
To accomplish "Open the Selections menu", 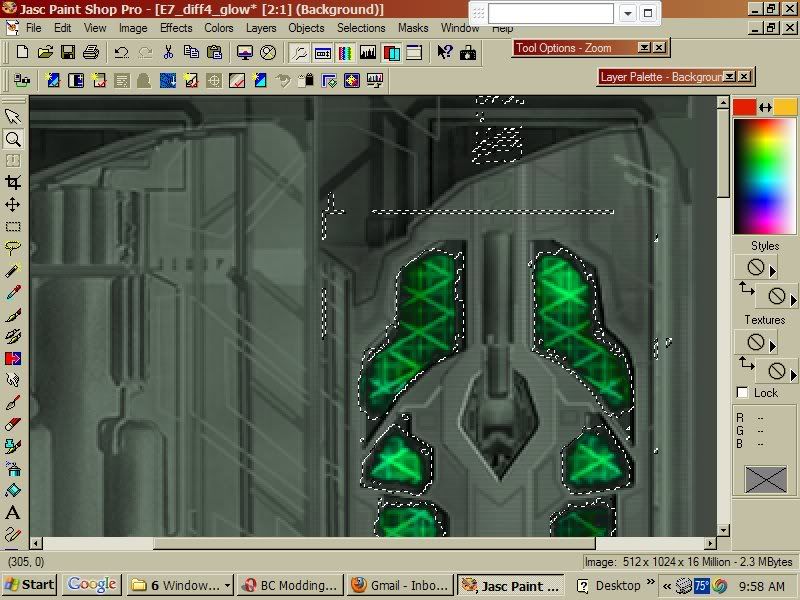I will click(361, 28).
